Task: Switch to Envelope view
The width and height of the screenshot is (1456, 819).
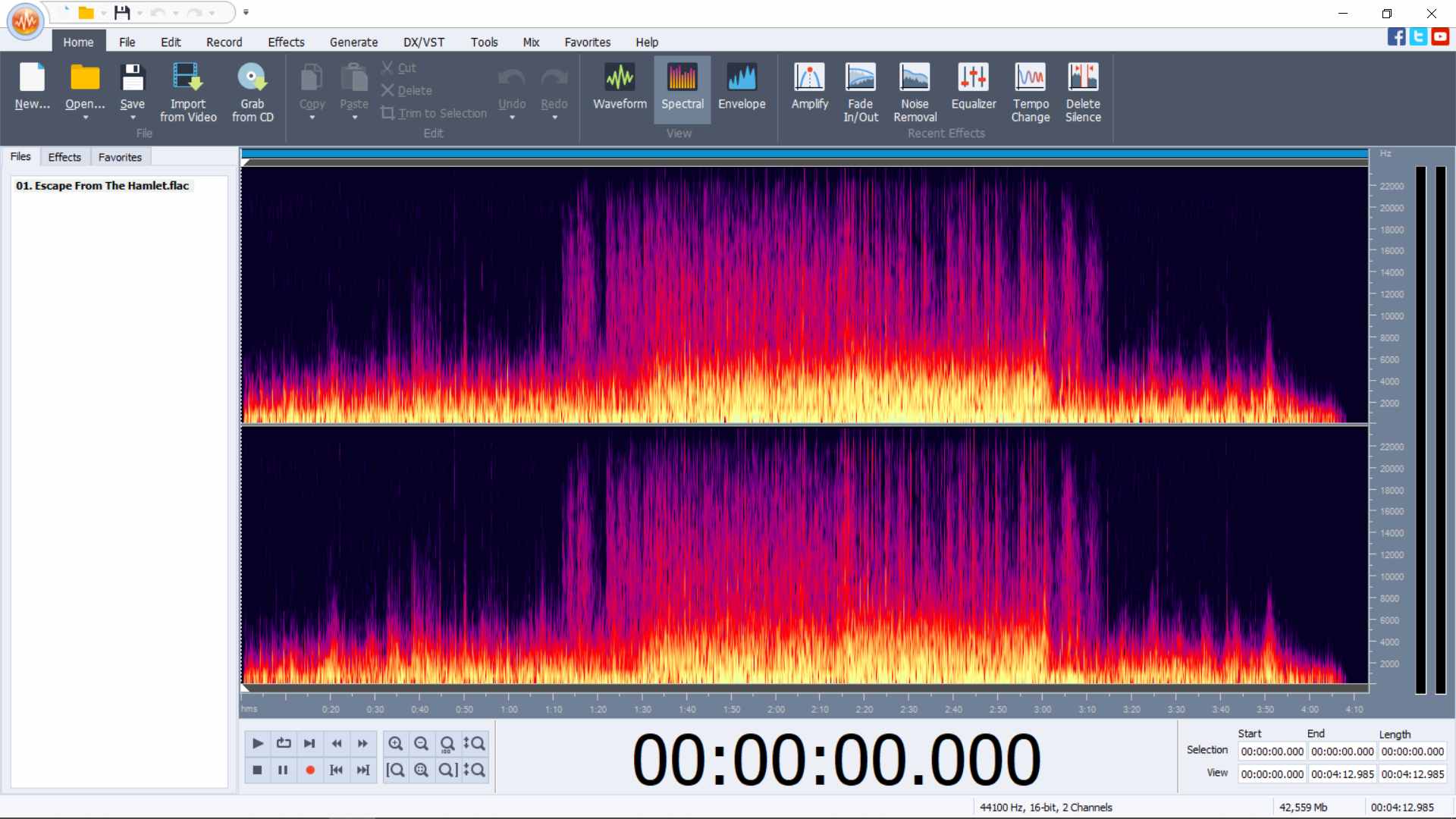Action: pyautogui.click(x=741, y=87)
